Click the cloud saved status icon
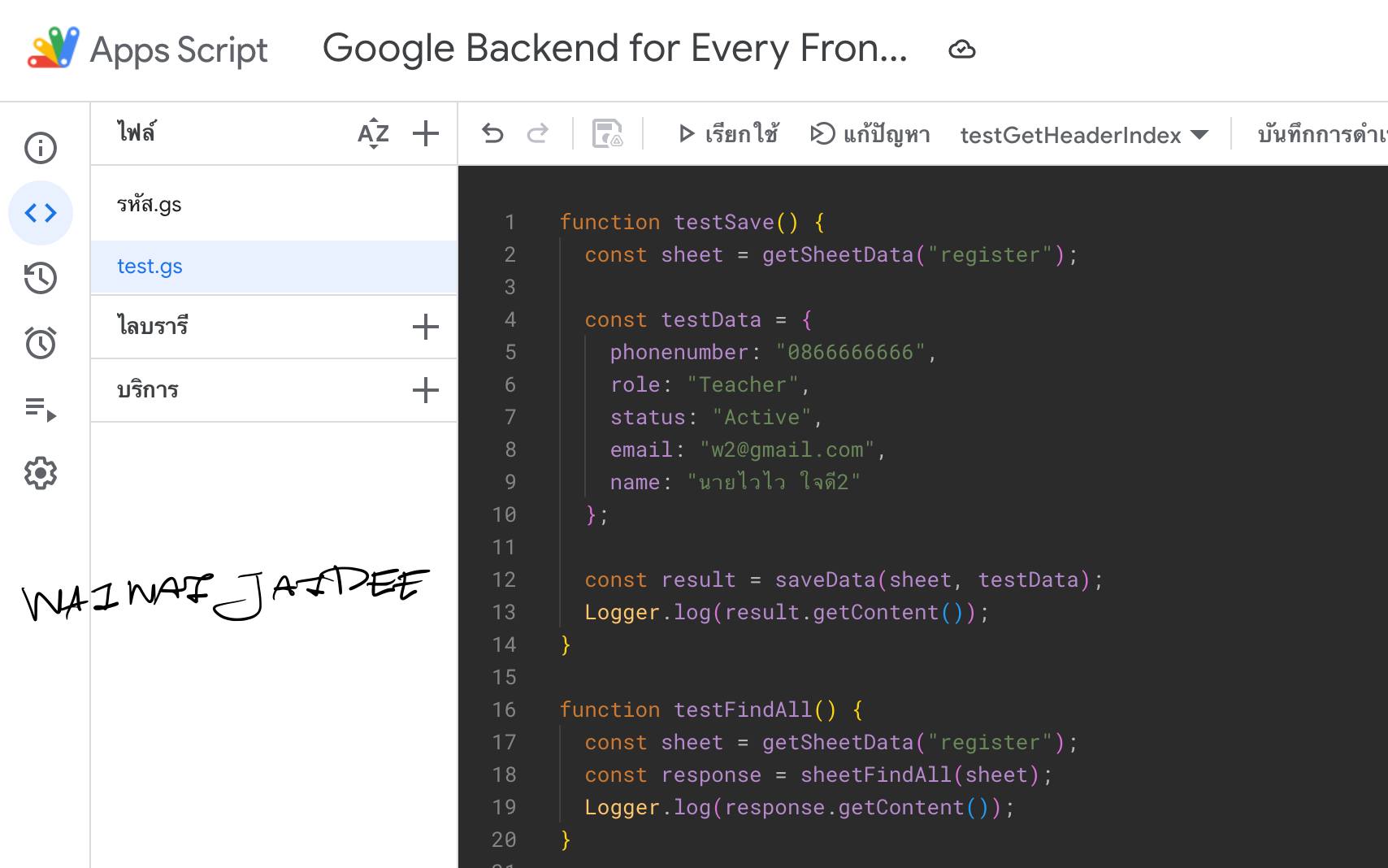The image size is (1388, 868). [x=962, y=50]
